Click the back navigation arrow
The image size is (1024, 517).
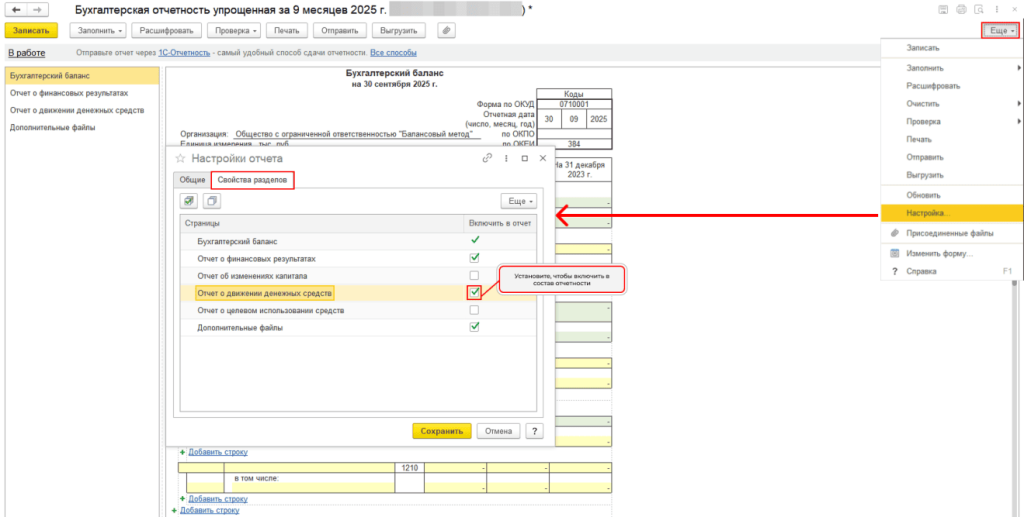[x=16, y=9]
